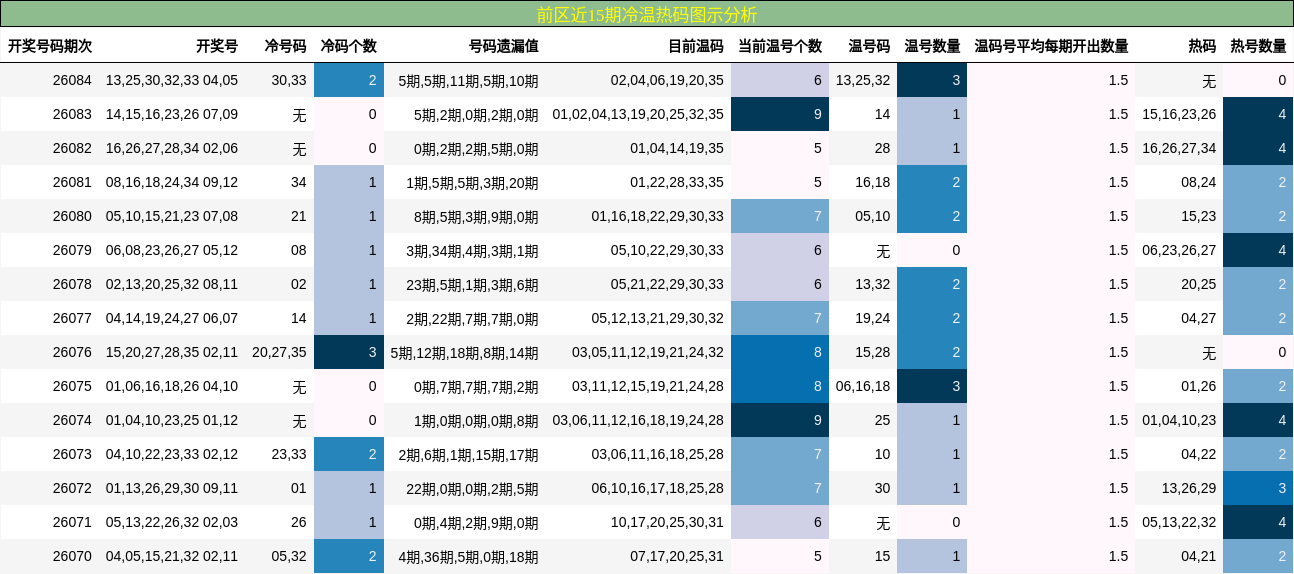This screenshot has width=1294, height=574.
Task: Select the 热号数量 column header
Action: pos(1259,46)
